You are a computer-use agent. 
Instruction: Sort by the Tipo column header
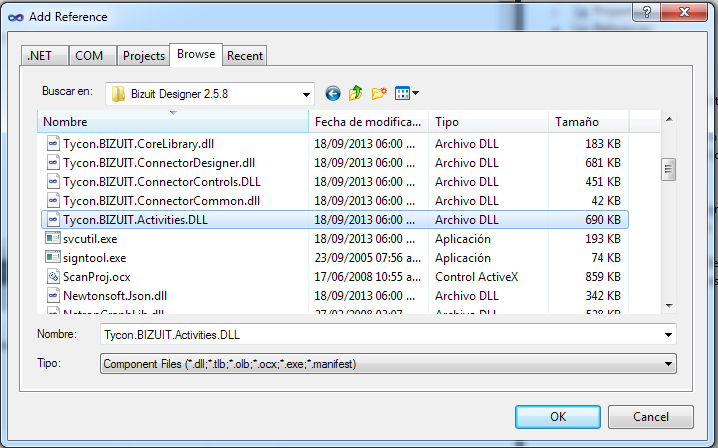tap(488, 122)
